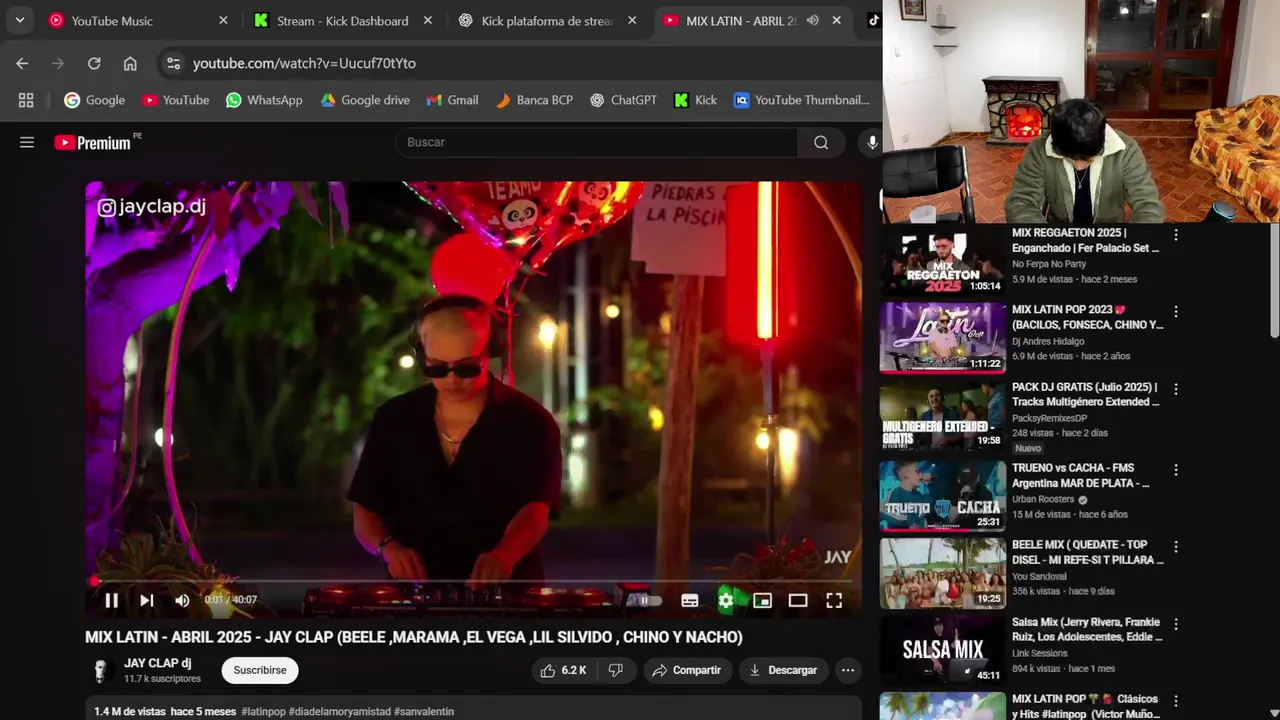Skip to the next video

point(147,600)
